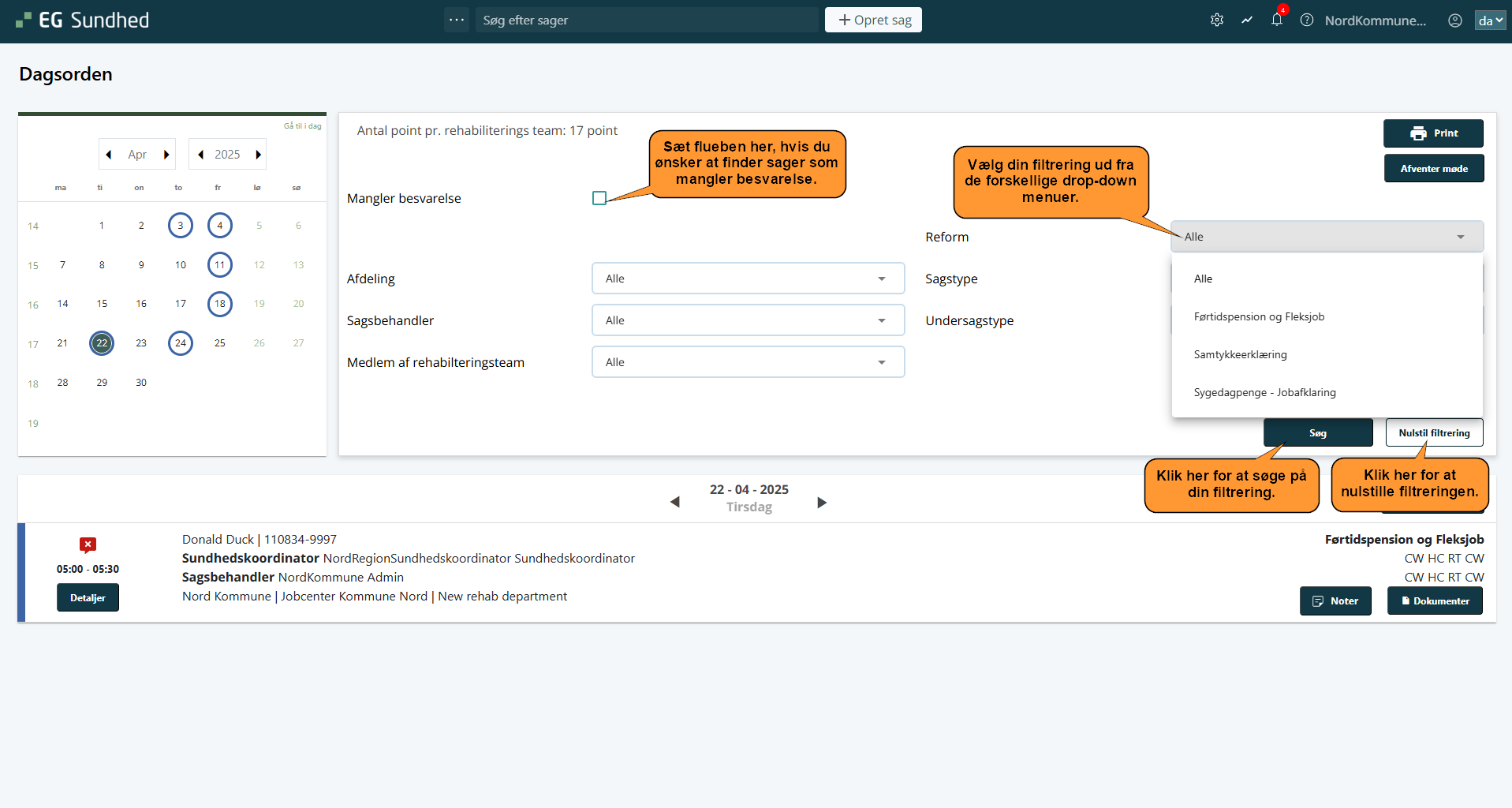Click the help question mark icon

[1307, 21]
